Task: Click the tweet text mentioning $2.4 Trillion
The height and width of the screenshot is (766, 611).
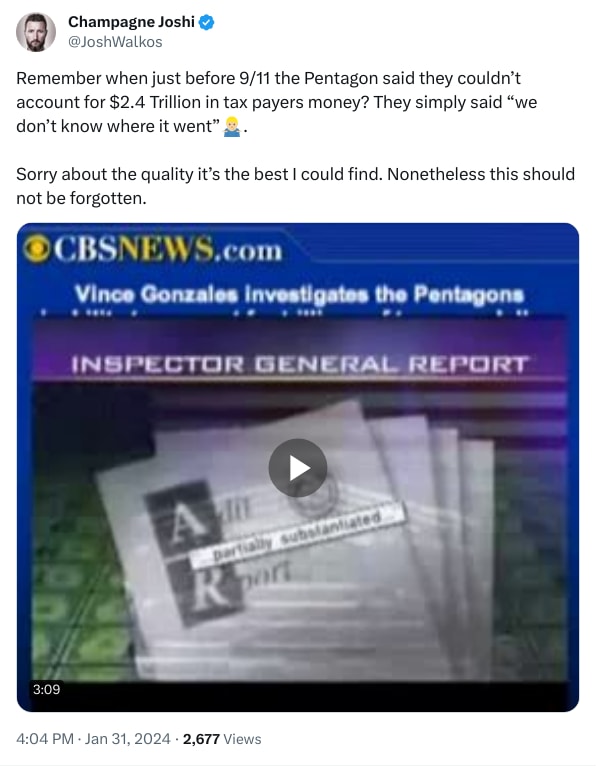Action: pyautogui.click(x=276, y=102)
